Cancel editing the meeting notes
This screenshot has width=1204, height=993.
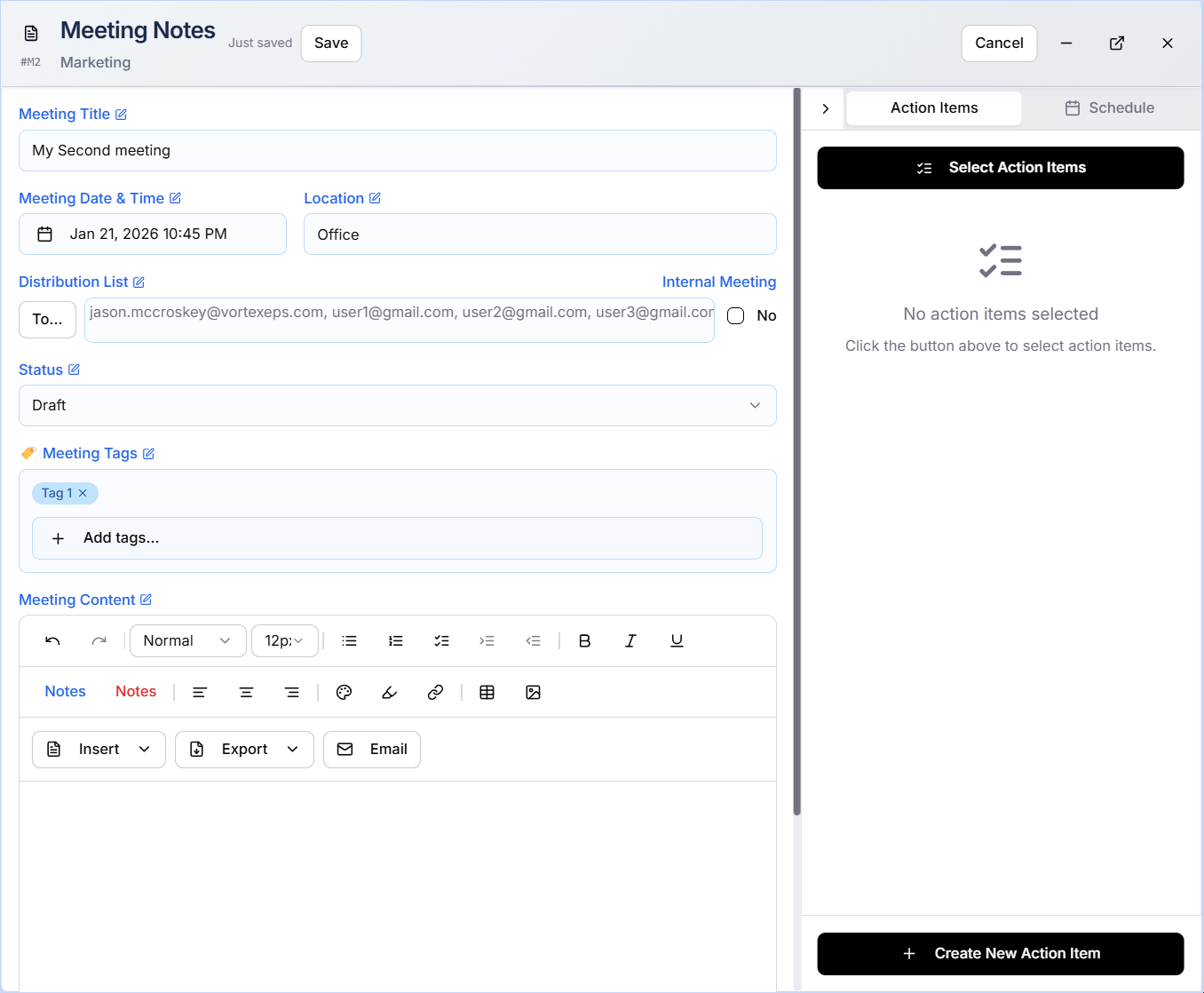point(999,44)
